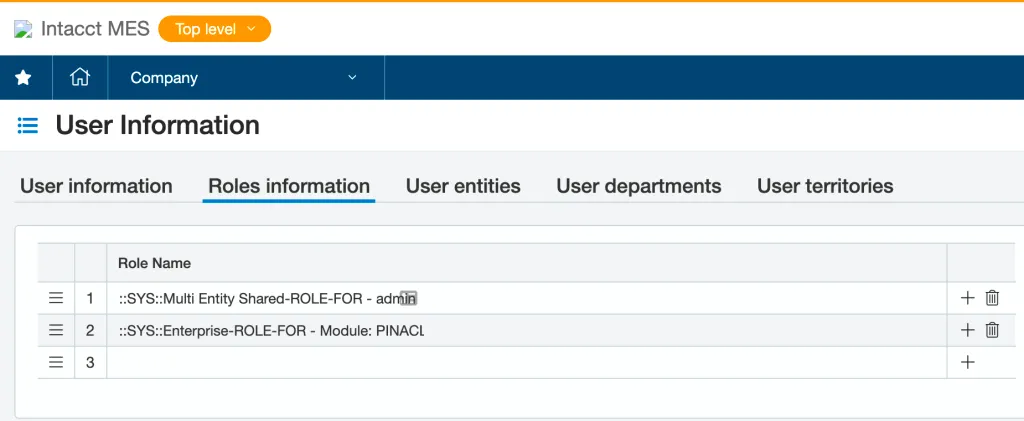This screenshot has height=421, width=1024.
Task: Delete role row 1 with trash icon
Action: click(992, 298)
